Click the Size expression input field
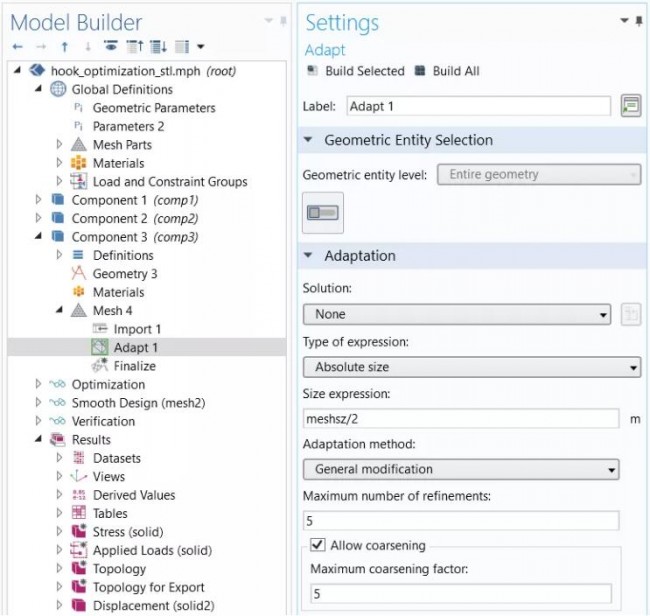Viewport: 650px width, 616px height. 460,419
